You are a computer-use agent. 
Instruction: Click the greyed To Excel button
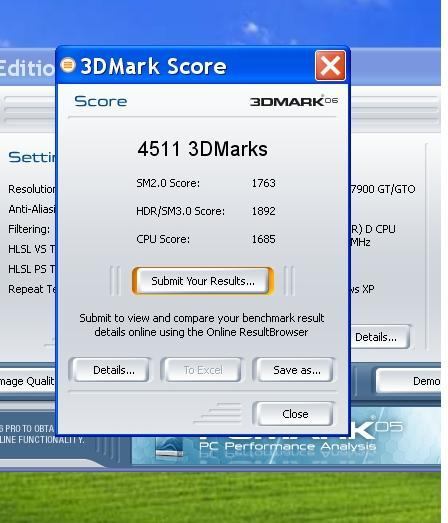(x=201, y=370)
